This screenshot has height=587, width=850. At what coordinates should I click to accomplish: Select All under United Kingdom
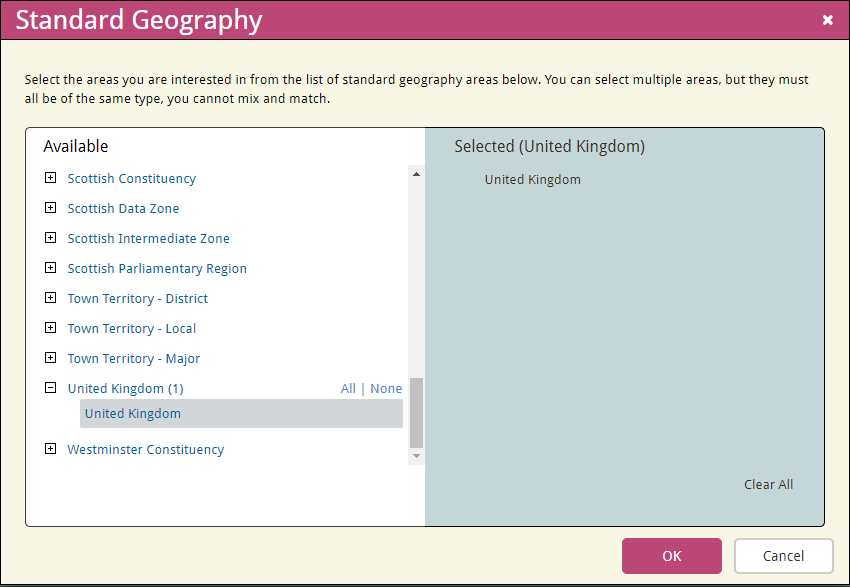(x=348, y=389)
